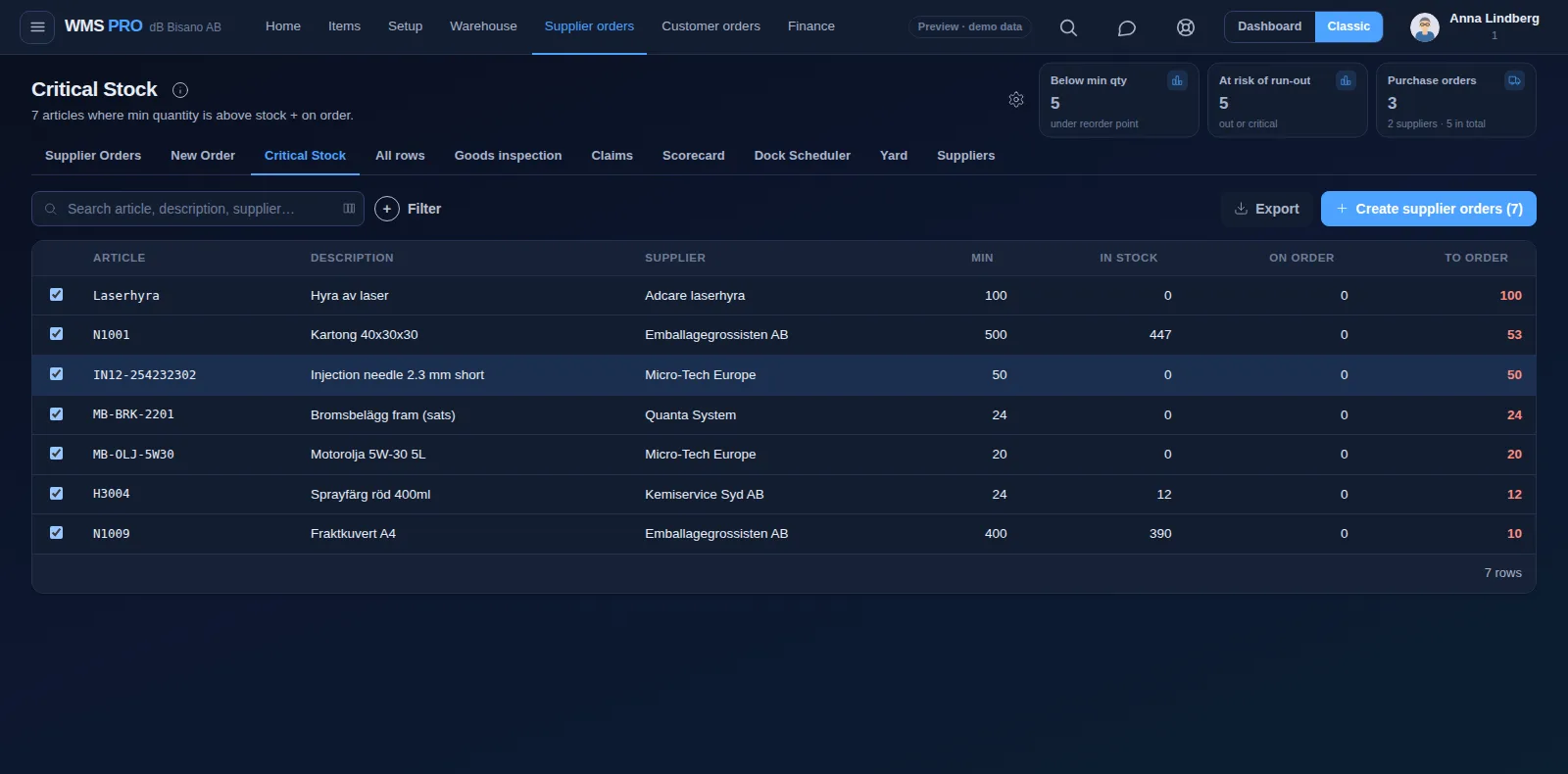Click the search article input field

[x=198, y=209]
